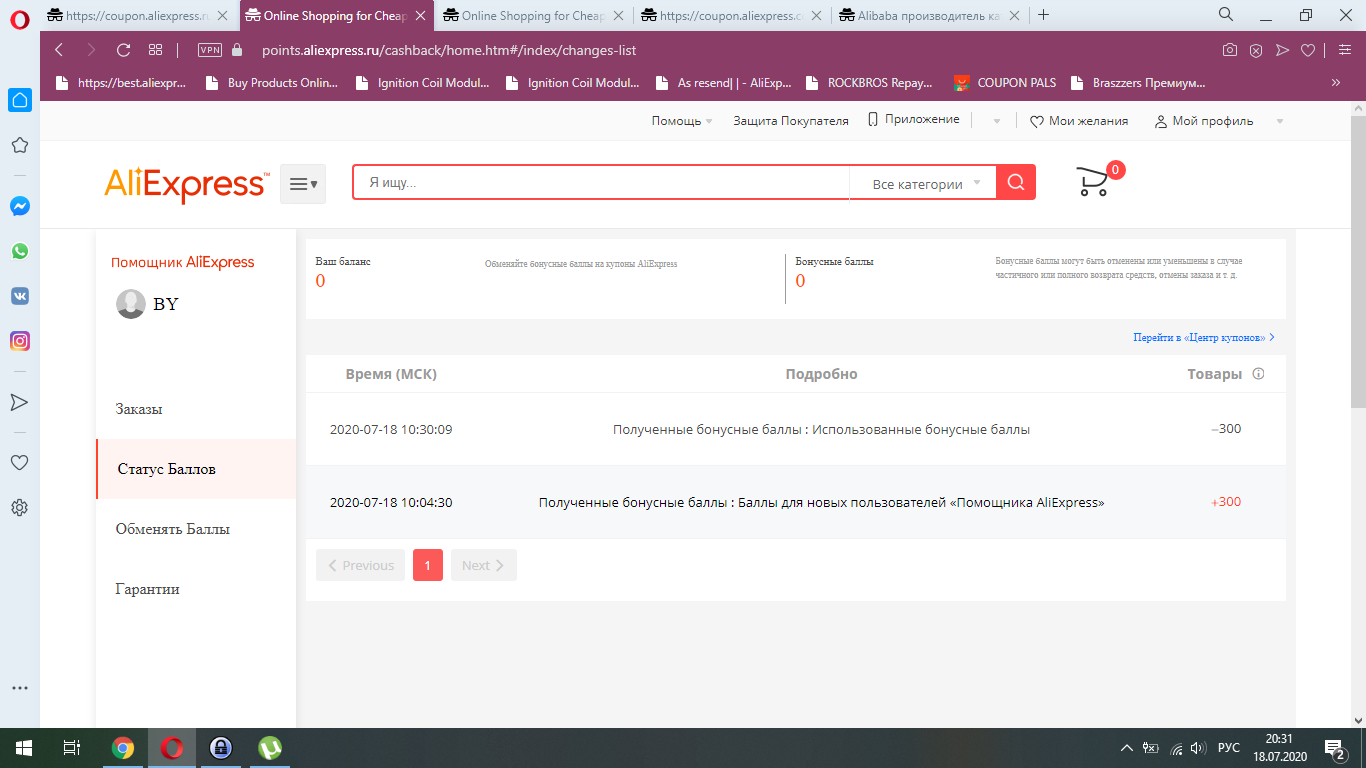This screenshot has width=1366, height=768.
Task: Open VK messenger in the Opera sidebar
Action: point(19,296)
